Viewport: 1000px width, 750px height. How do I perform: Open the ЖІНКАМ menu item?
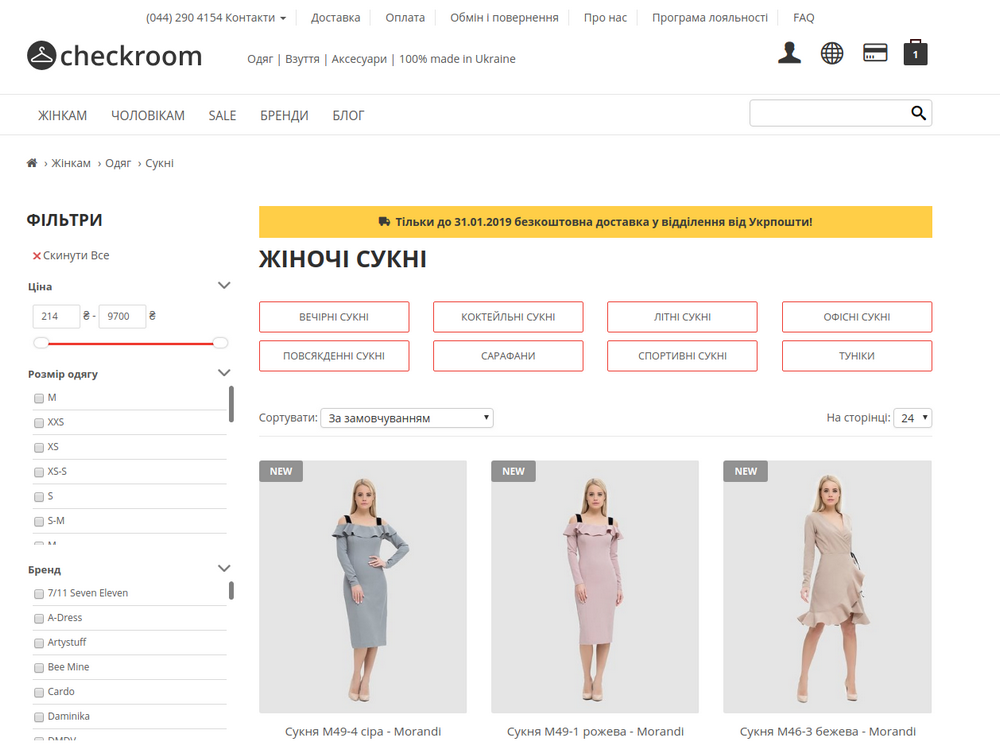[x=63, y=116]
